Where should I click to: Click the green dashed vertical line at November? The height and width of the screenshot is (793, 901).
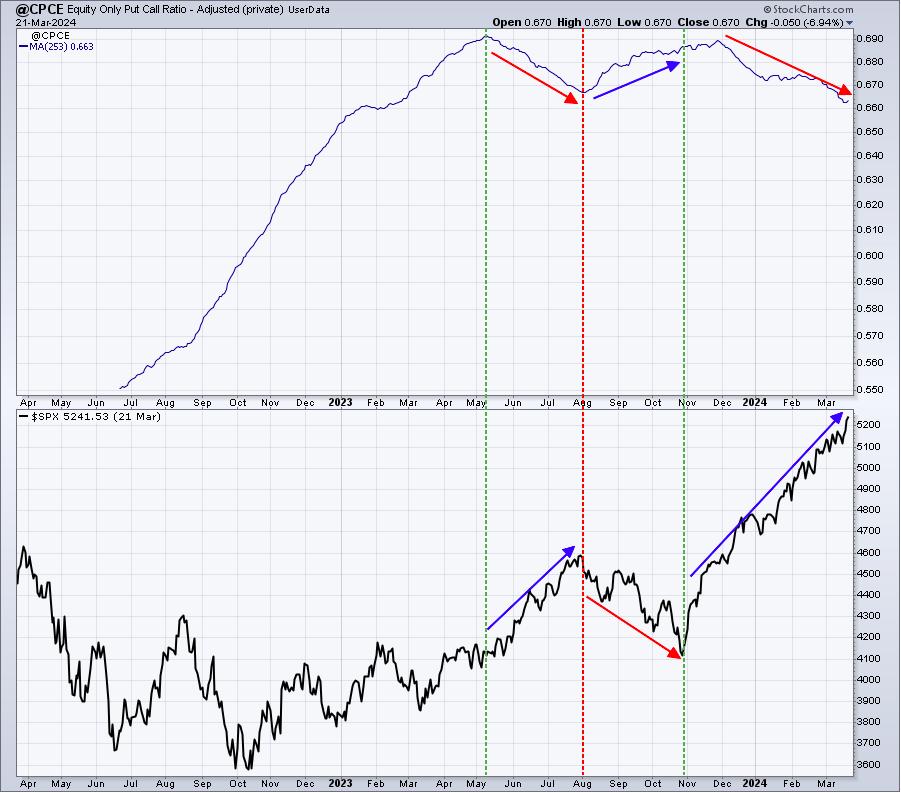(684, 402)
